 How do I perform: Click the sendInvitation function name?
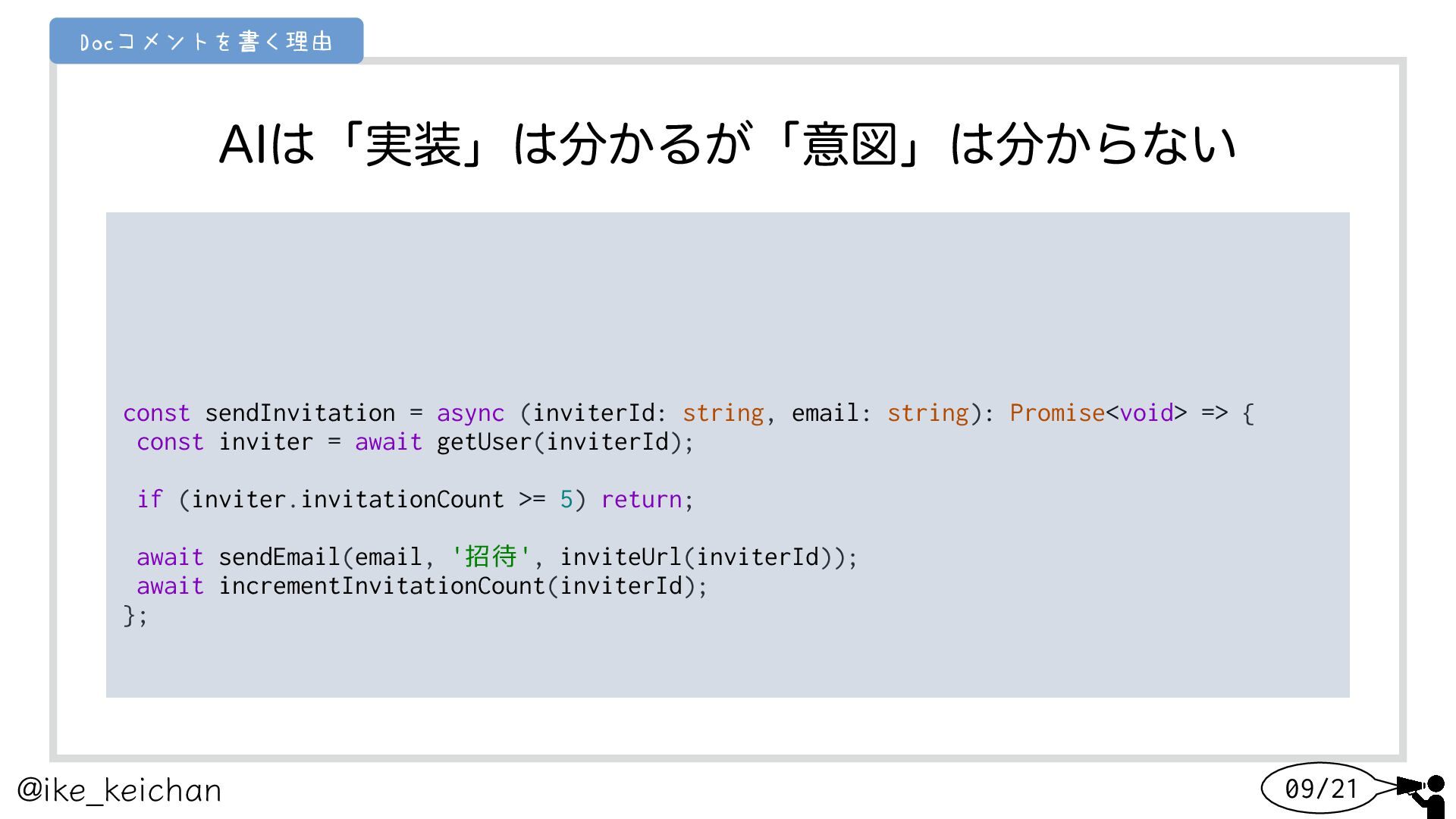[300, 413]
